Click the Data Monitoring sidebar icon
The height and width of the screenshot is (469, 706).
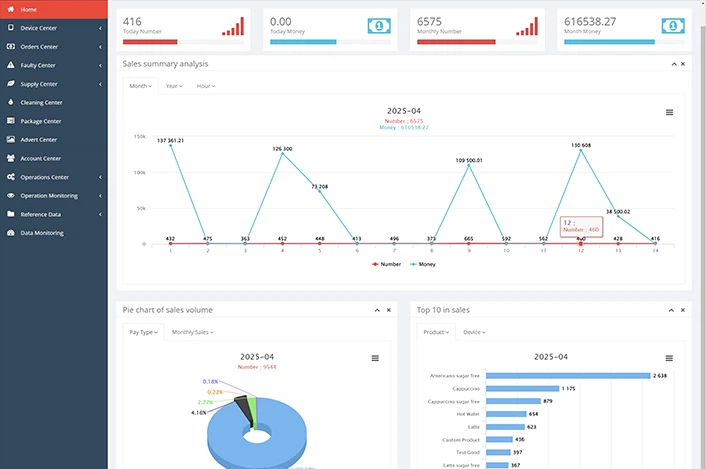click(10, 233)
